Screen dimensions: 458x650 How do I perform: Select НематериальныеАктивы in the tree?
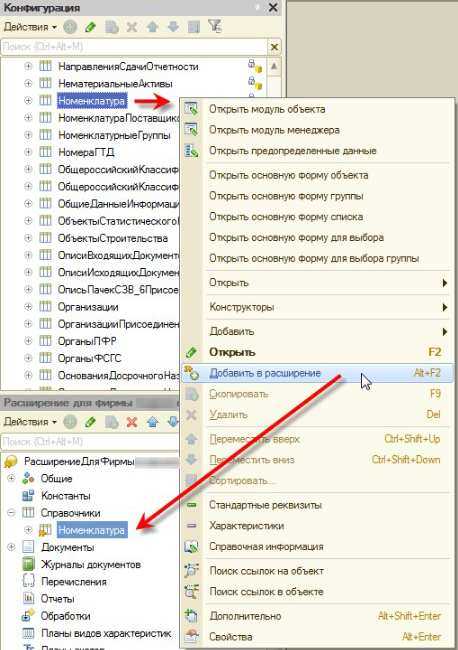tap(115, 84)
